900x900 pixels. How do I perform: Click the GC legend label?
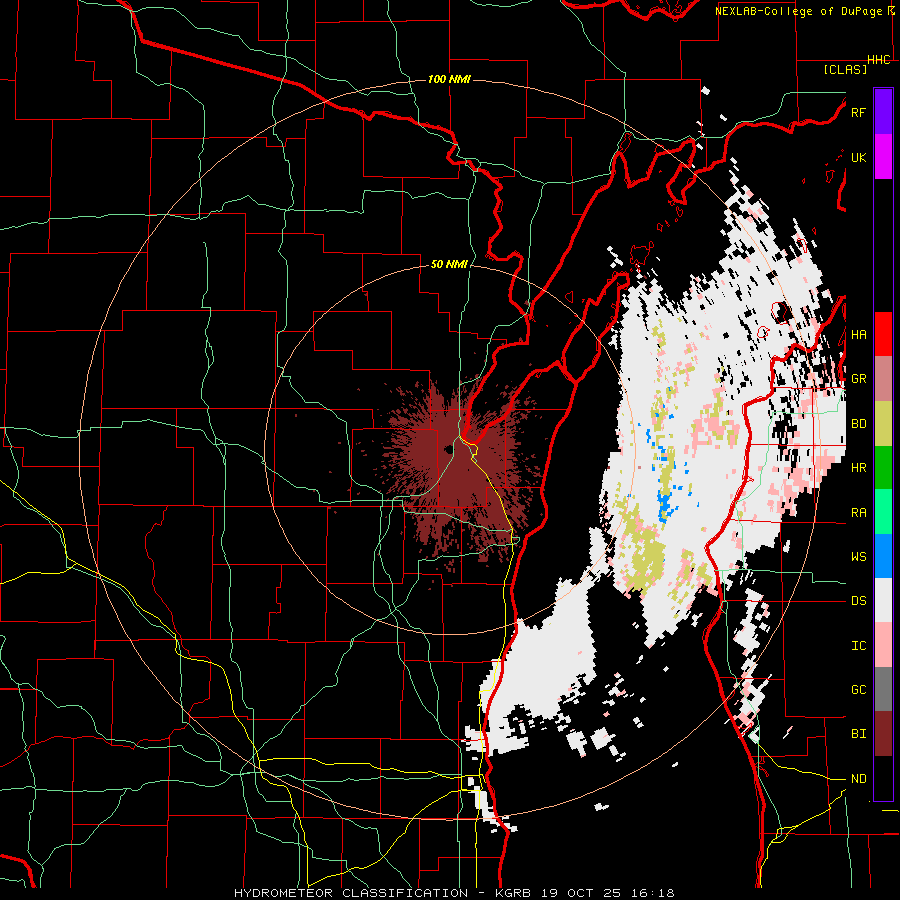click(x=858, y=690)
